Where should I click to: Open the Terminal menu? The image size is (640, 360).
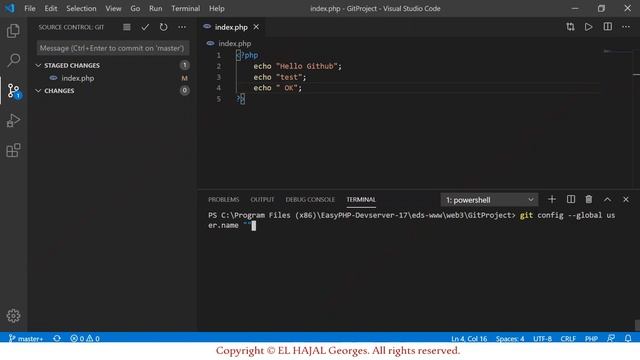[186, 8]
